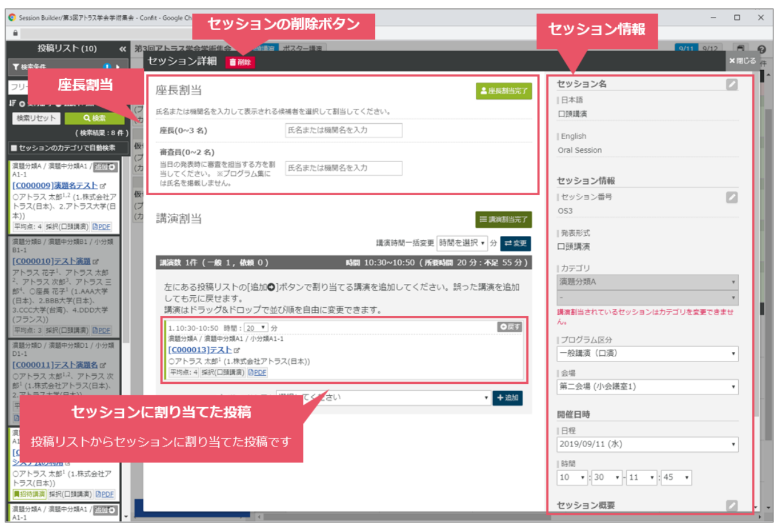Click the Oral Session English name text
Screen dimensions: 783x529
click(x=580, y=150)
